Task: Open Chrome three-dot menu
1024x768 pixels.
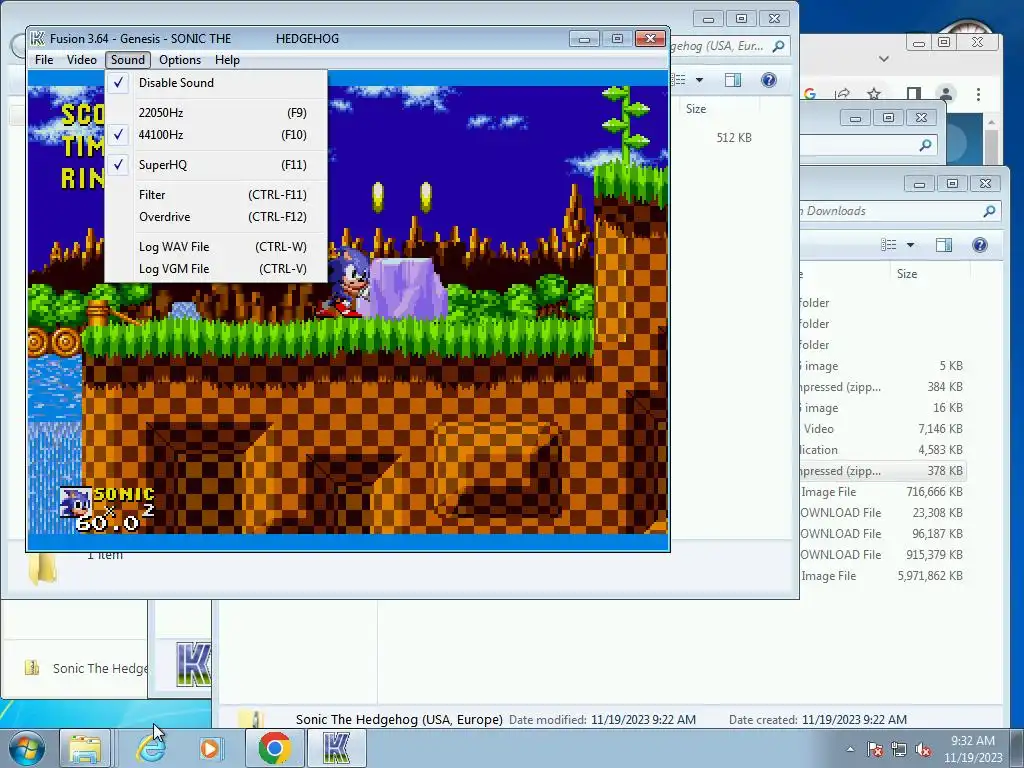Action: pos(978,95)
